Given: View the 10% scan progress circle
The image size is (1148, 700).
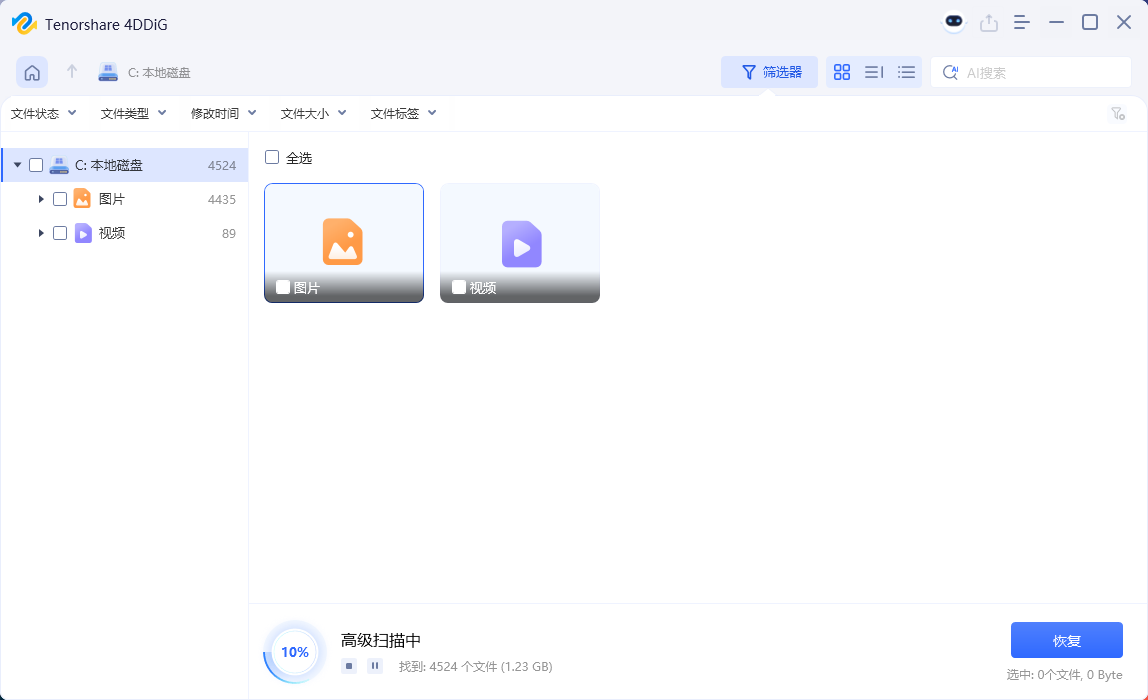Looking at the screenshot, I should tap(294, 652).
